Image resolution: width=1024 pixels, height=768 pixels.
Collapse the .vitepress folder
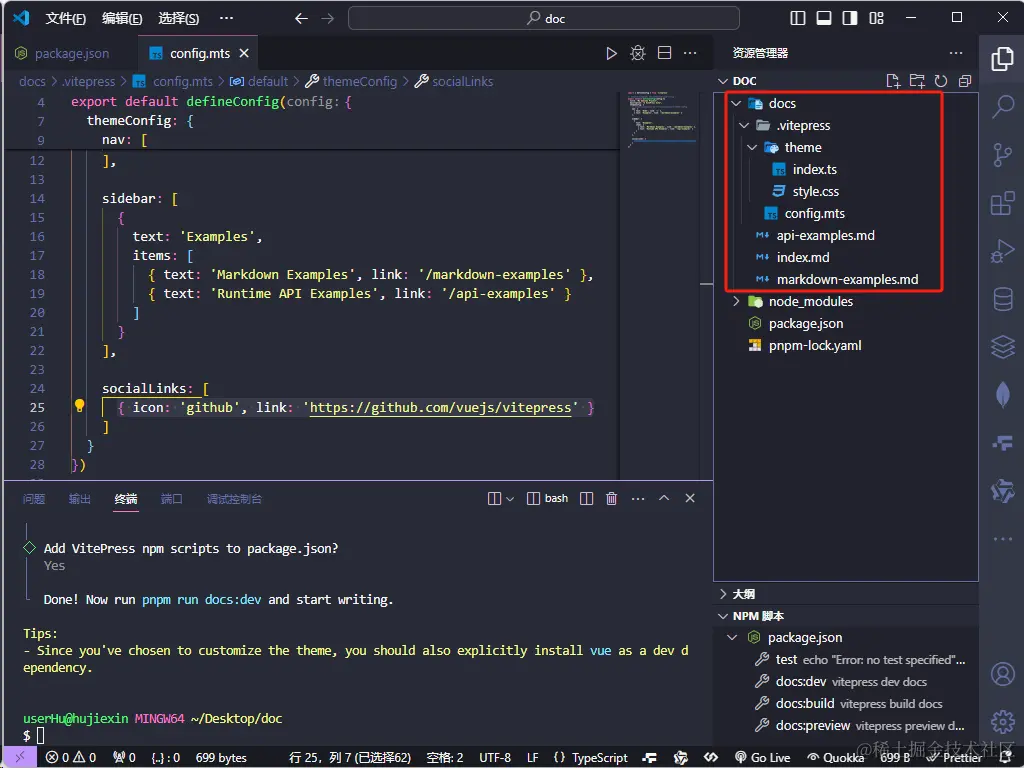point(744,125)
